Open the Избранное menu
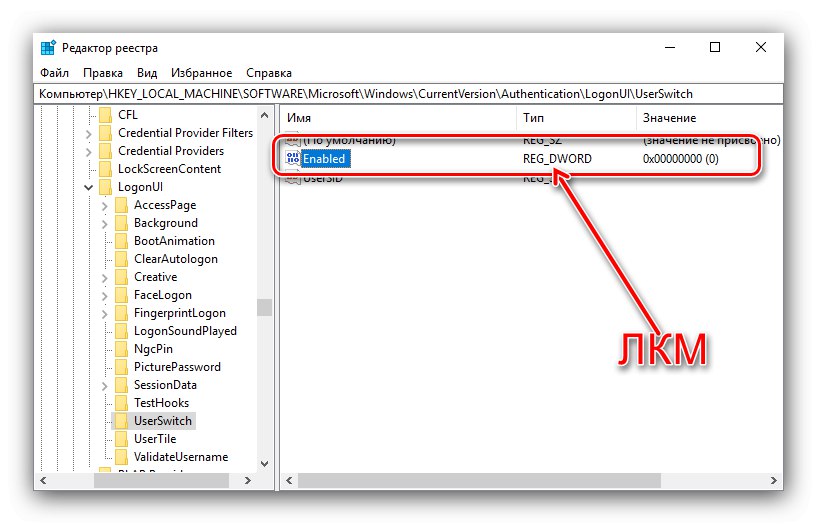The image size is (817, 524). point(202,73)
